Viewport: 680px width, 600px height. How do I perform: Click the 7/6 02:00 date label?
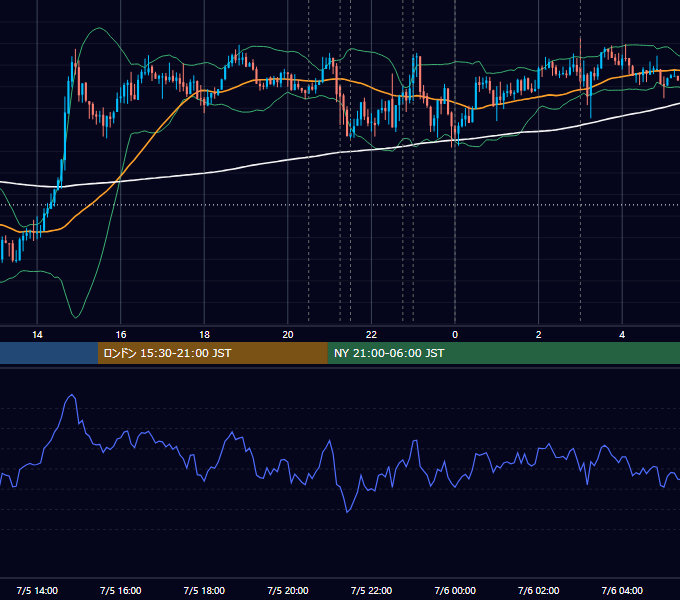(538, 590)
